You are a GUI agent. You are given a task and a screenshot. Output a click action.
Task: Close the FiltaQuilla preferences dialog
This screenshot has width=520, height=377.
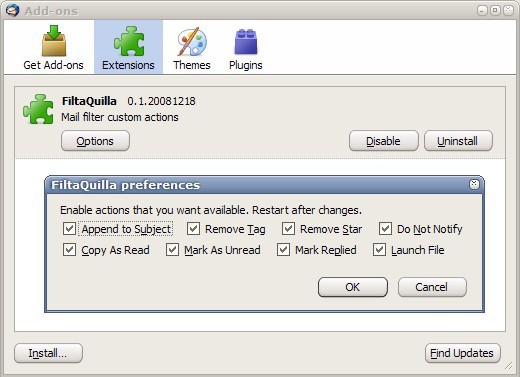474,184
